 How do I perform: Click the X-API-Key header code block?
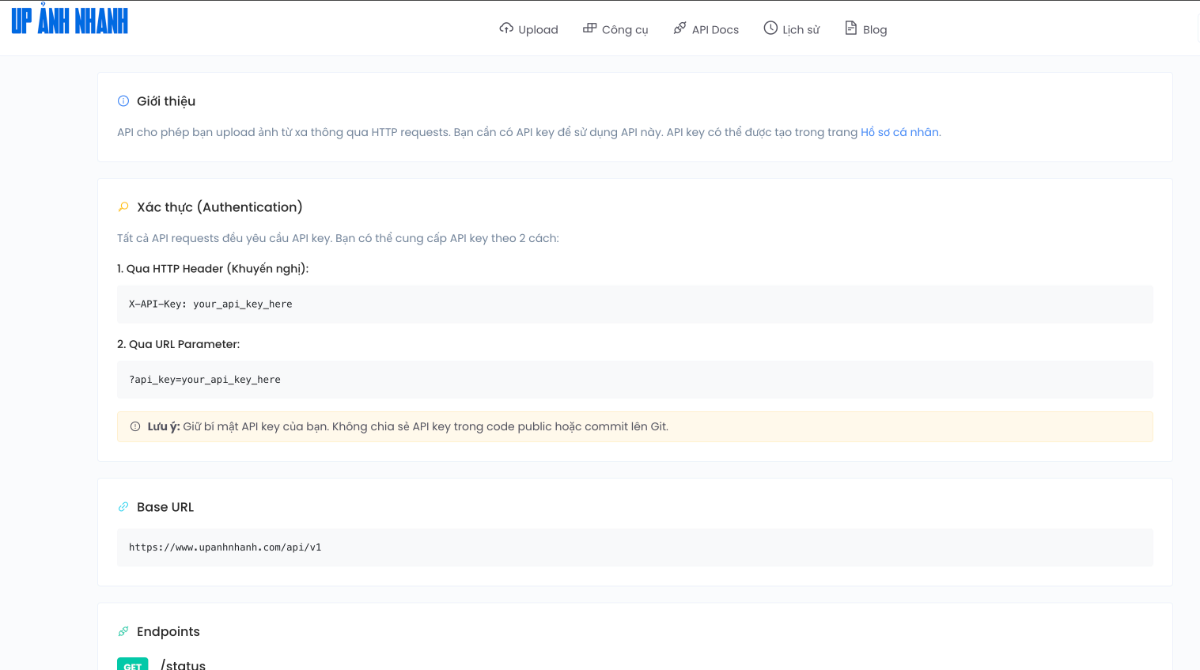pos(634,304)
